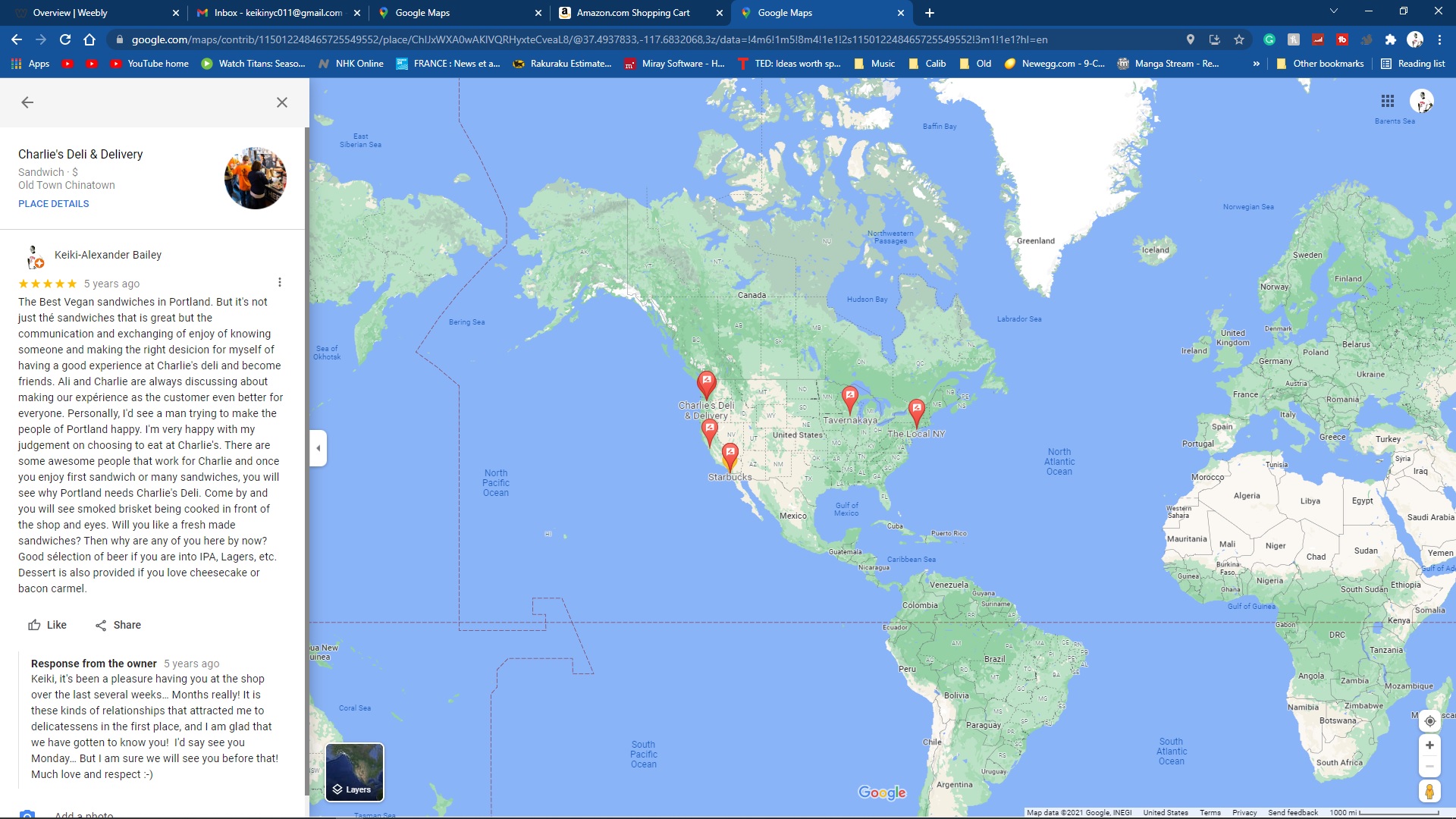
Task: Switch to Amazon.com Shopping Cart tab
Action: point(633,13)
